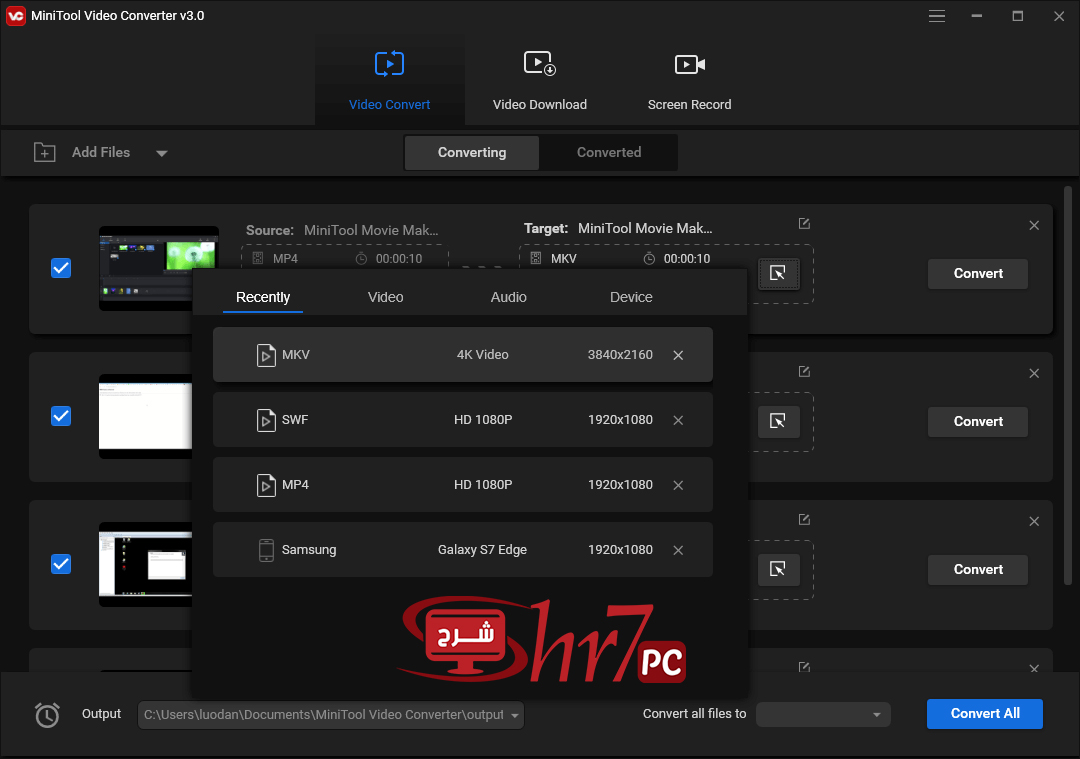
Task: Open the hamburger menu in the title bar
Action: click(936, 16)
